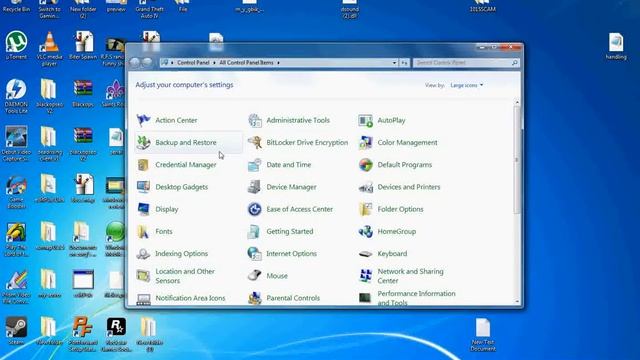The width and height of the screenshot is (640, 360).
Task: Open Performance Information and Tools icon
Action: pos(366,298)
